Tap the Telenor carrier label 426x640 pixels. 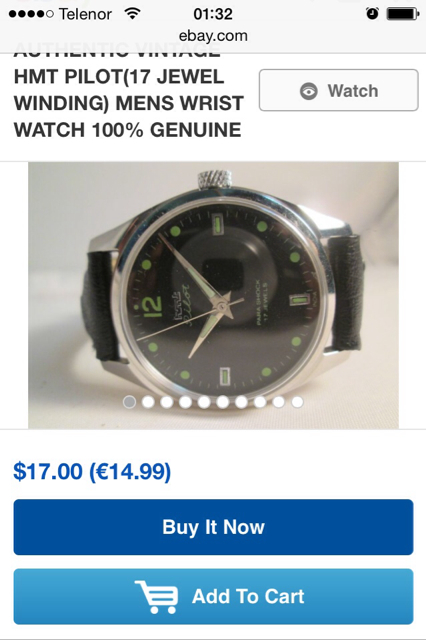coord(85,14)
